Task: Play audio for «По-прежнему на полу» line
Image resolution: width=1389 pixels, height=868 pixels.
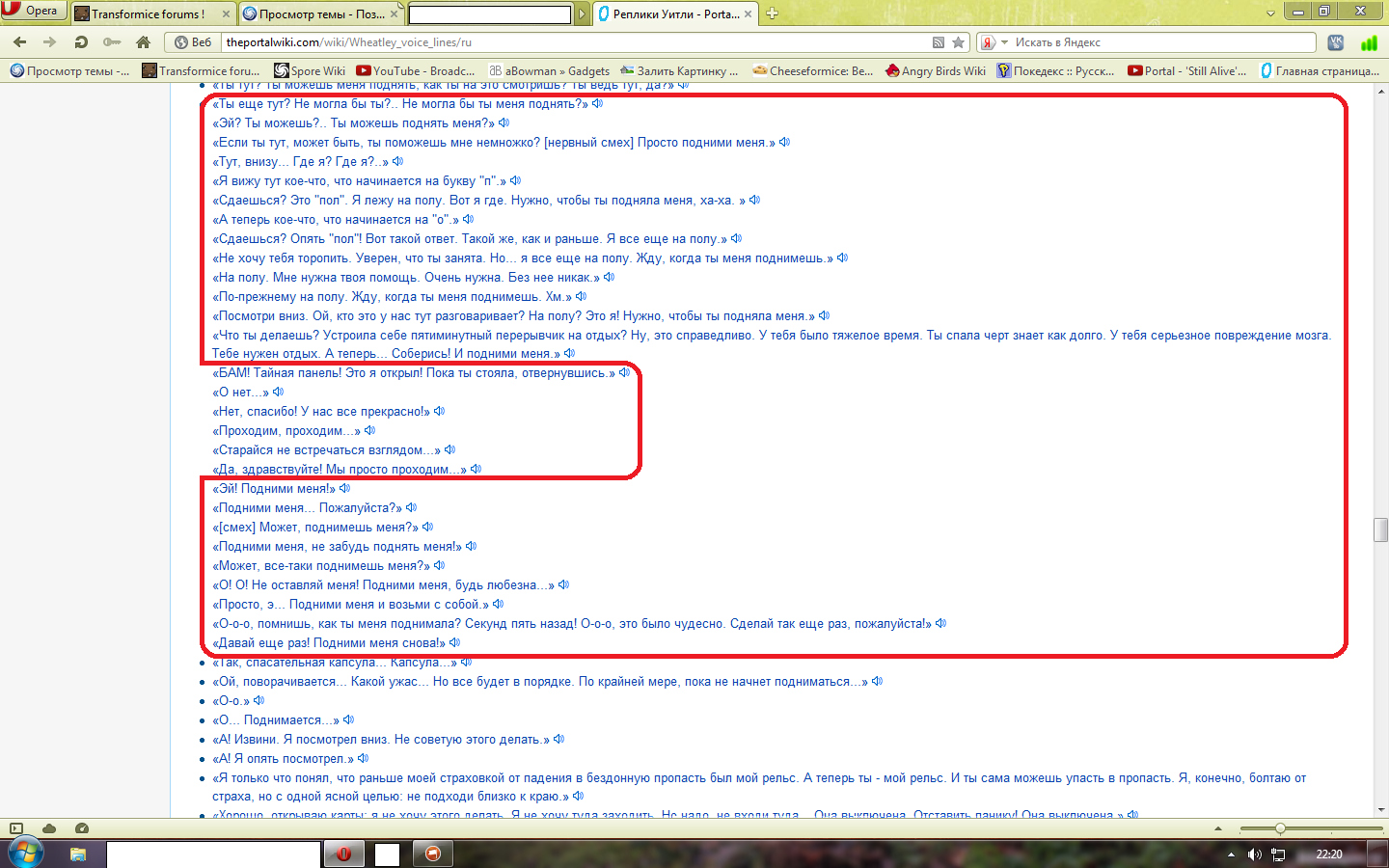Action: pyautogui.click(x=582, y=296)
